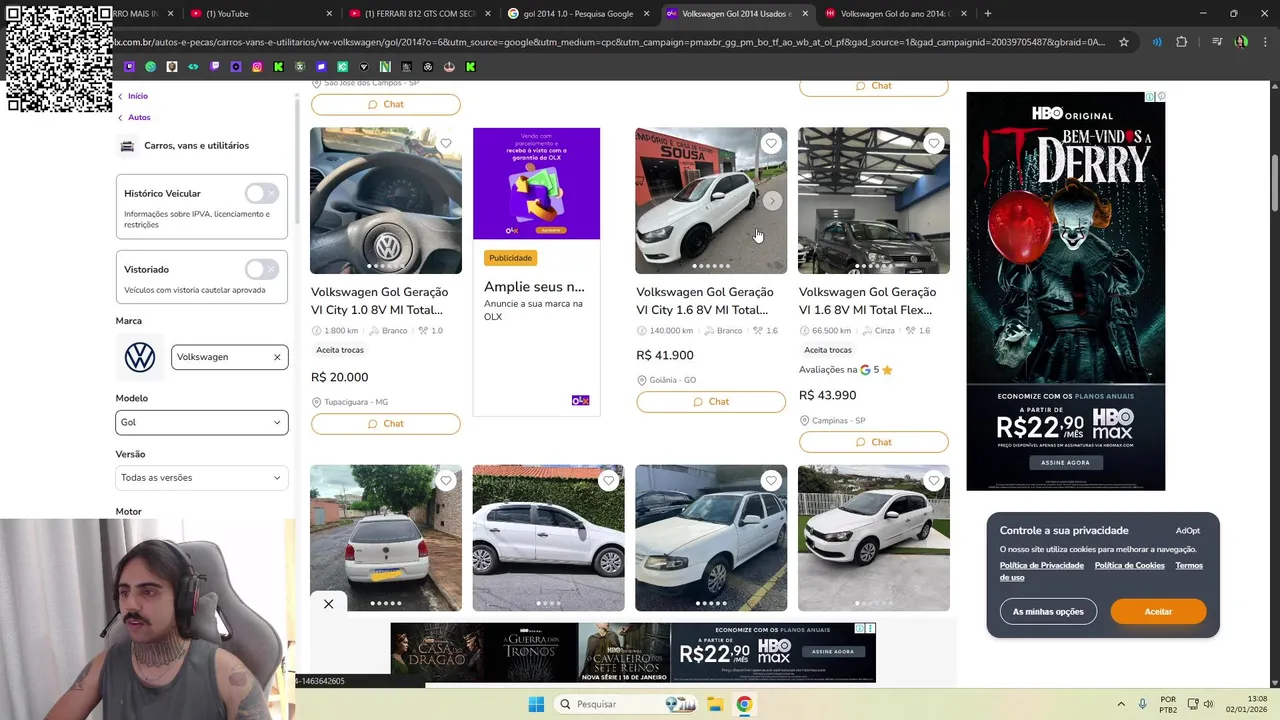Screen dimensions: 1280x720
Task: Favorite the R$ 20.000 Gol City listing heart
Action: click(446, 143)
